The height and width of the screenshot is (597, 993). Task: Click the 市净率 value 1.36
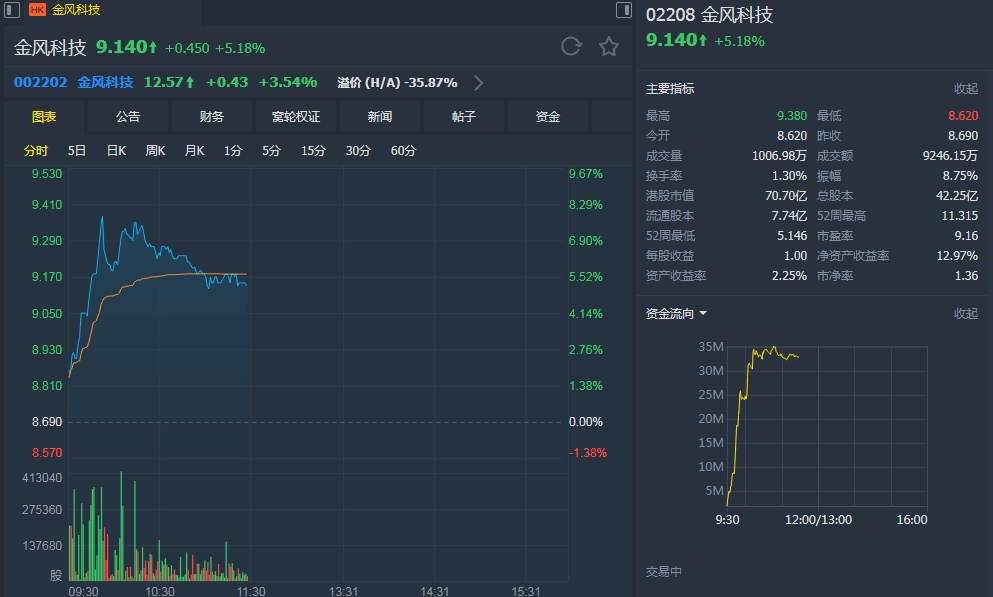coord(966,275)
